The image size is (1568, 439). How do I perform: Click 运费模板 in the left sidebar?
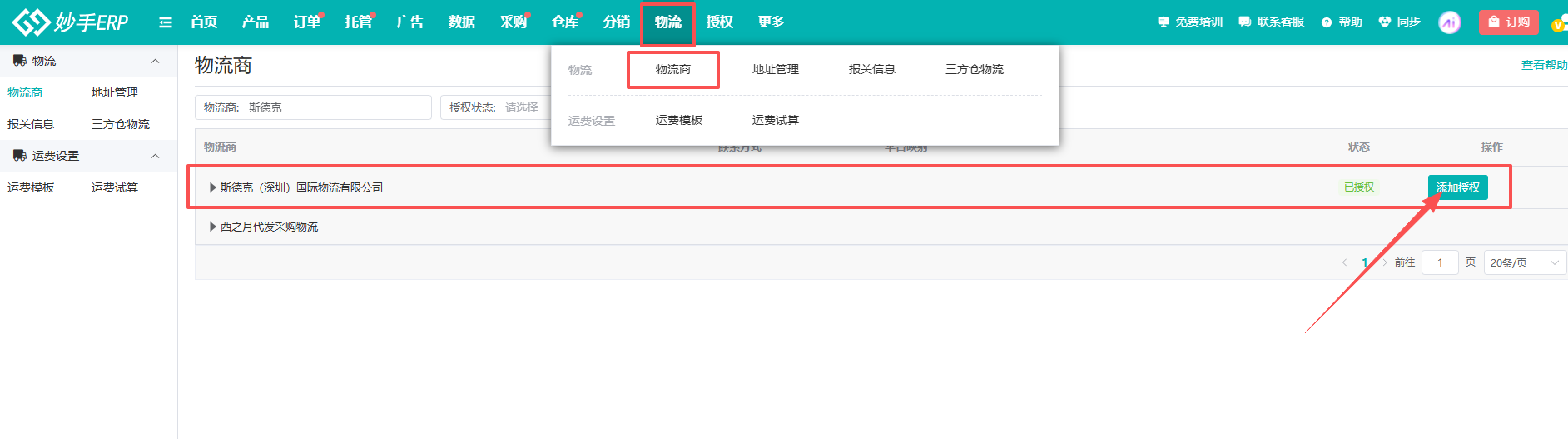tap(31, 187)
